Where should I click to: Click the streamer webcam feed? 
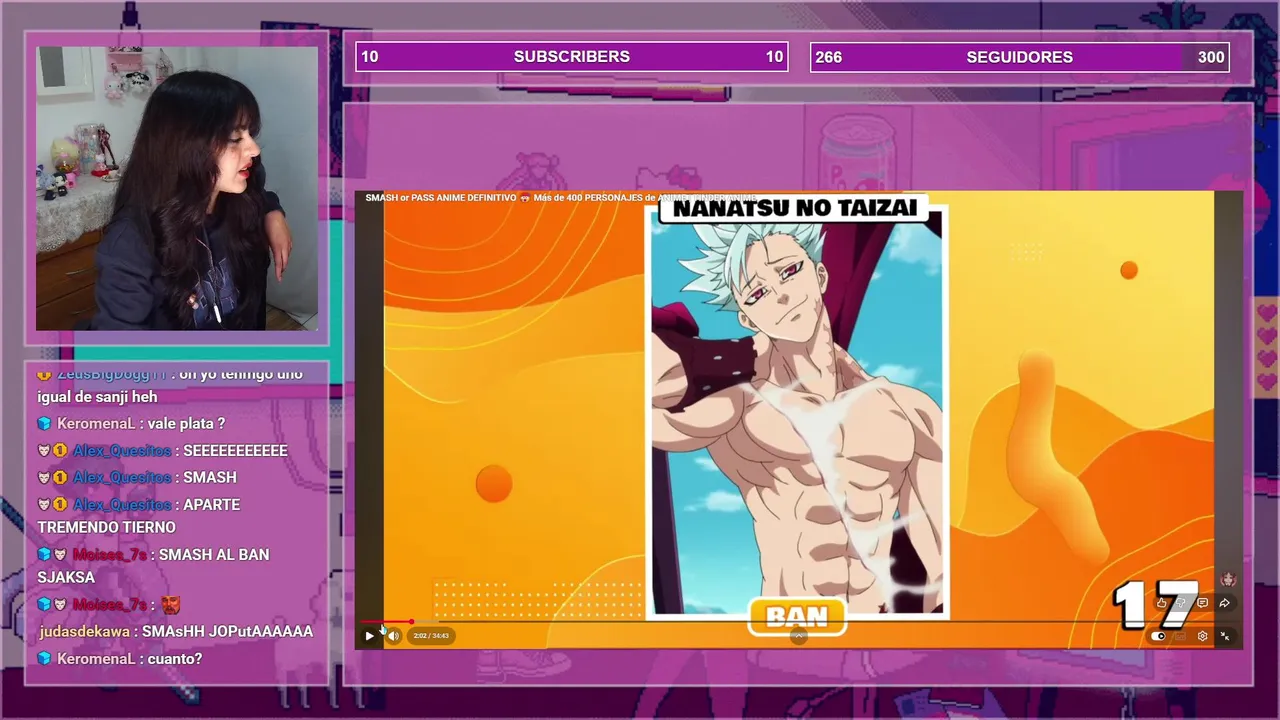click(177, 188)
